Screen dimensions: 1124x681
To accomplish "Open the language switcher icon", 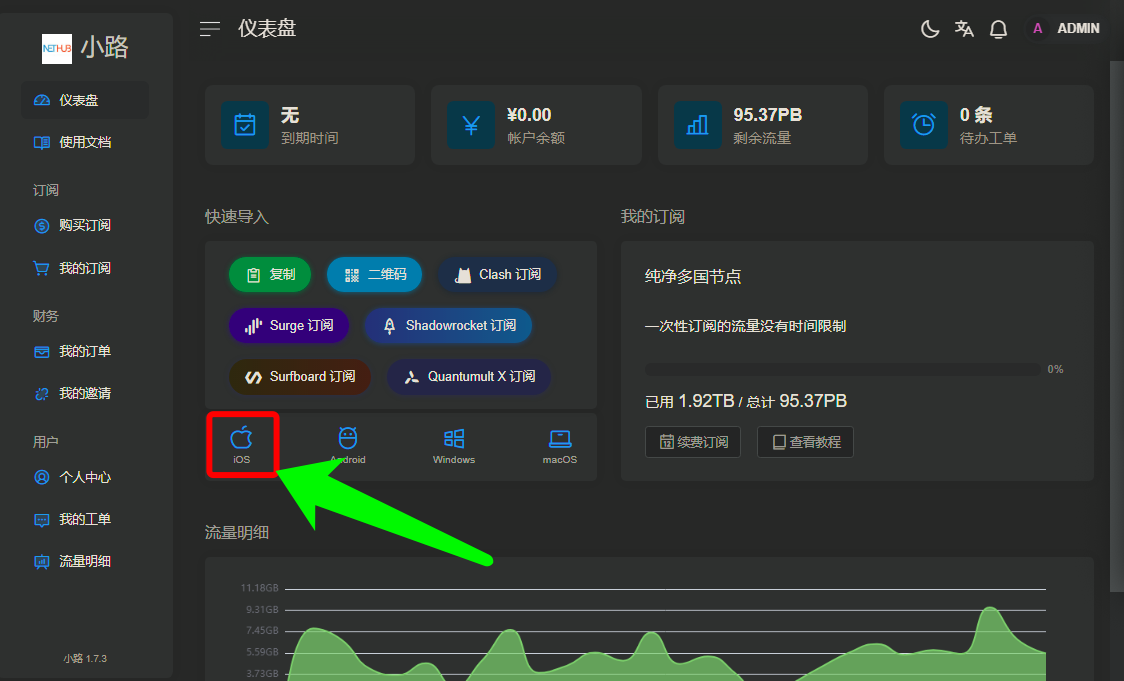I will [964, 29].
